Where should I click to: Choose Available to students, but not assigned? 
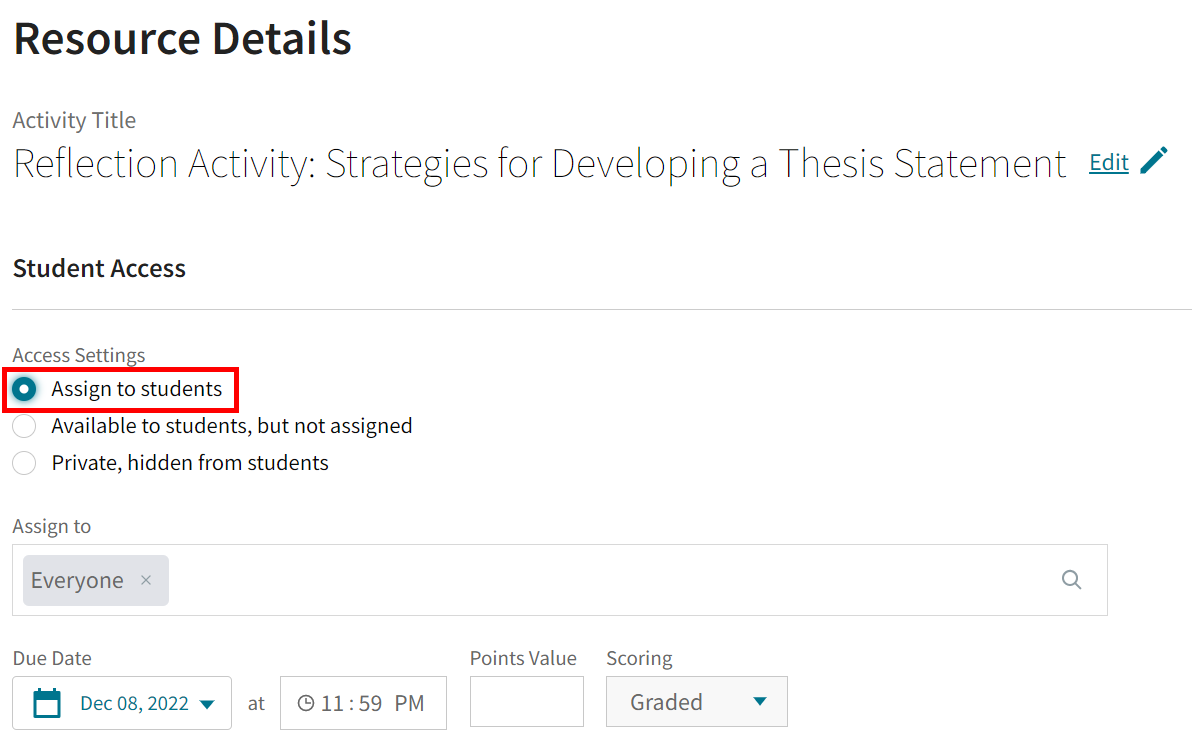[24, 426]
